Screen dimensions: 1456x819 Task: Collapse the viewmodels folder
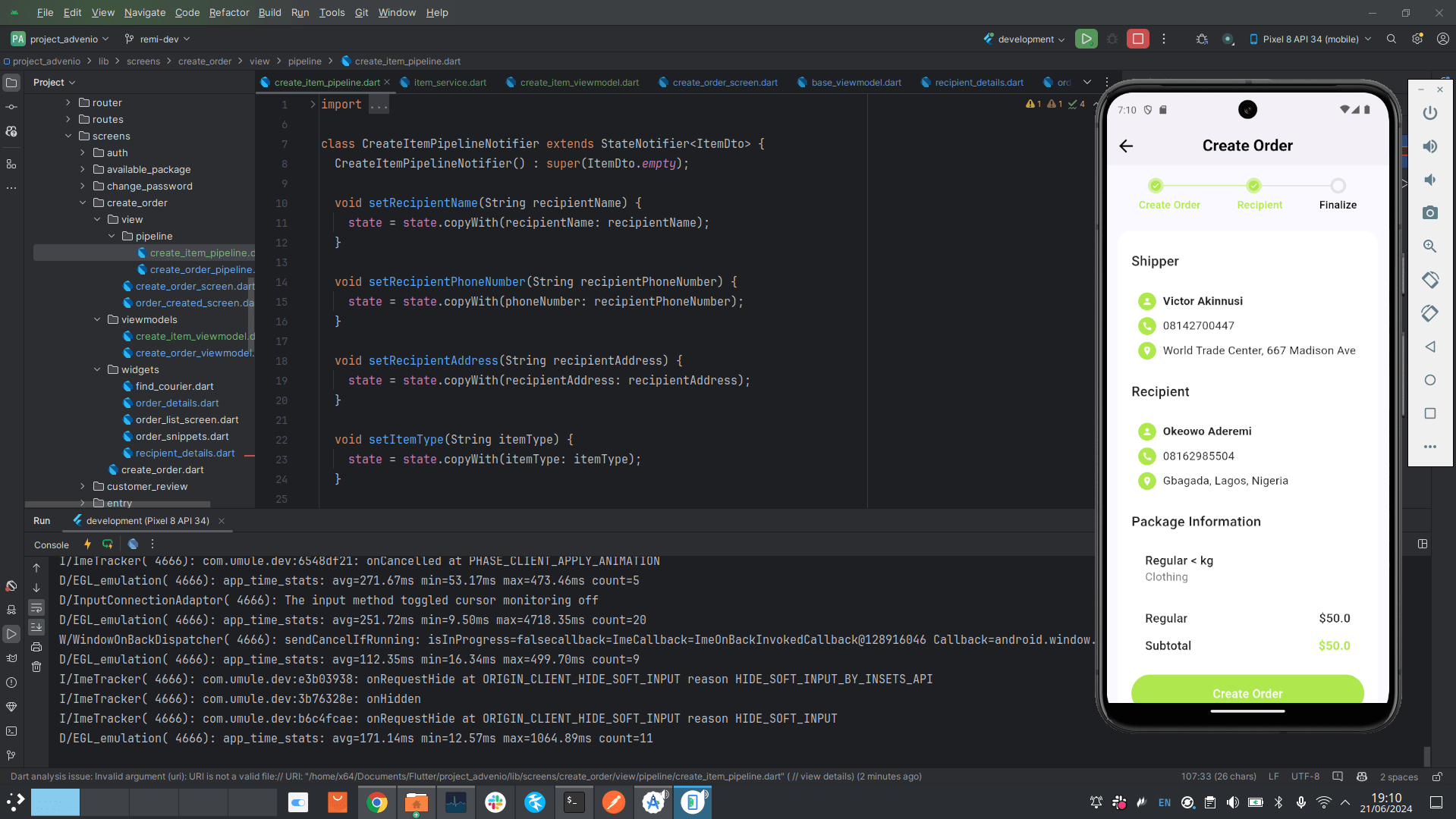tap(97, 319)
